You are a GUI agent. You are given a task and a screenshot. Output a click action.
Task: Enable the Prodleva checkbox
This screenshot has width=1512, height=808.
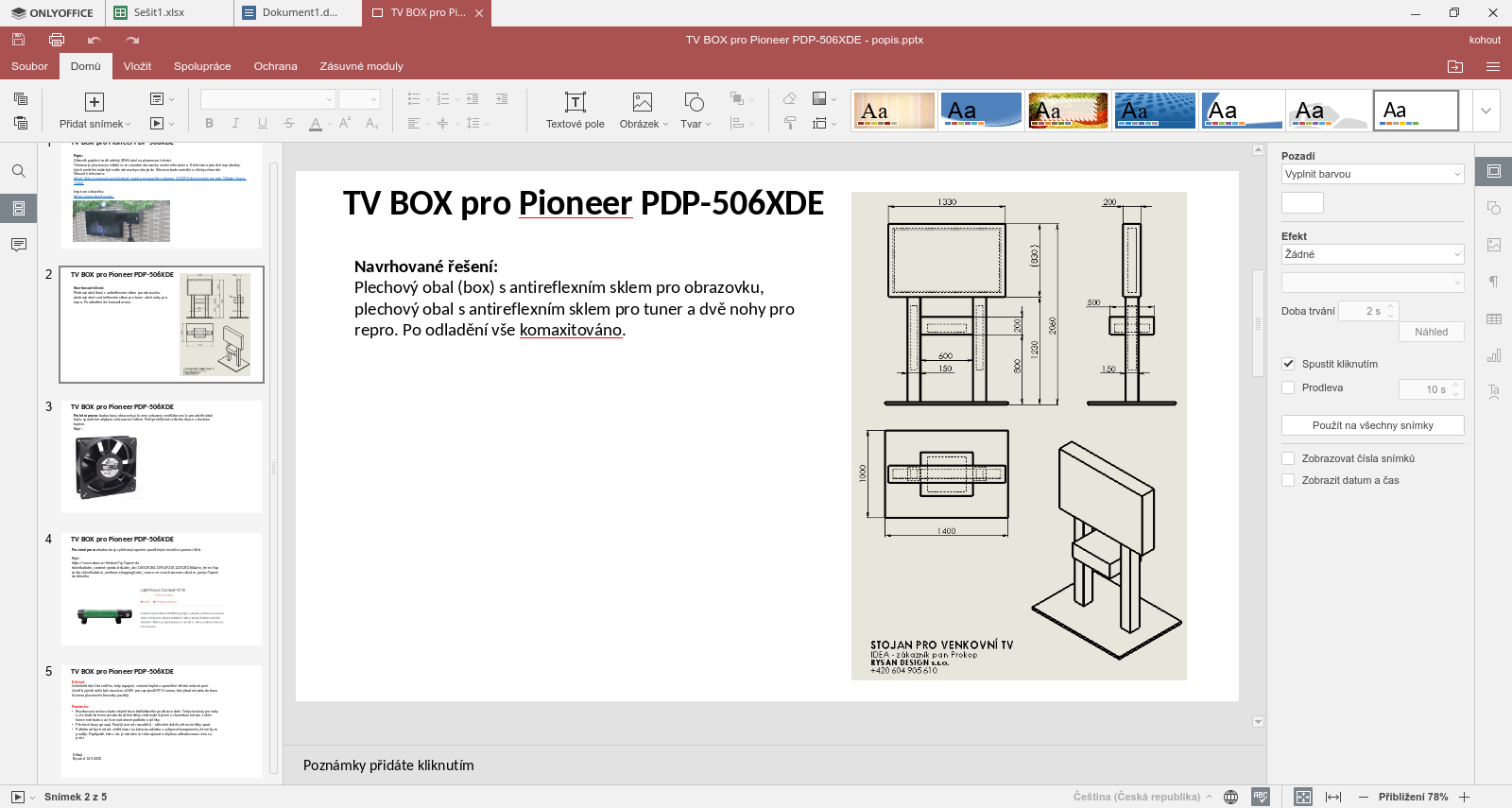click(x=1288, y=387)
